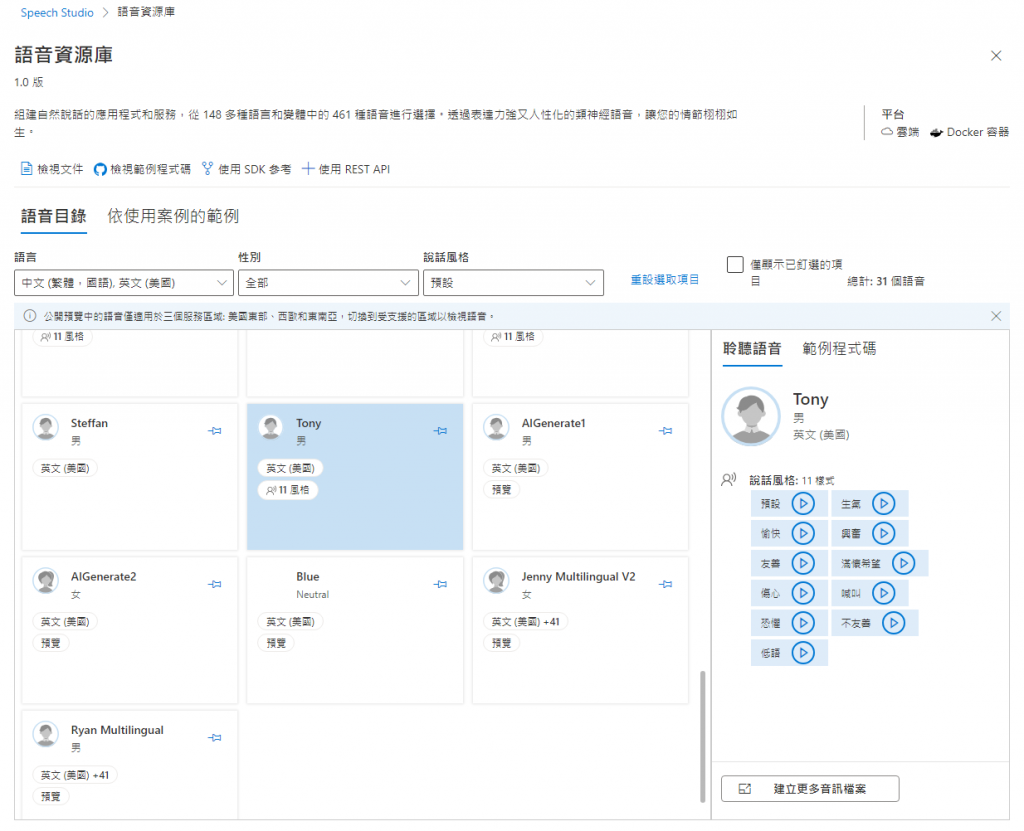Open the 性別 dropdown showing 全部
The width and height of the screenshot is (1024, 831).
[x=328, y=283]
